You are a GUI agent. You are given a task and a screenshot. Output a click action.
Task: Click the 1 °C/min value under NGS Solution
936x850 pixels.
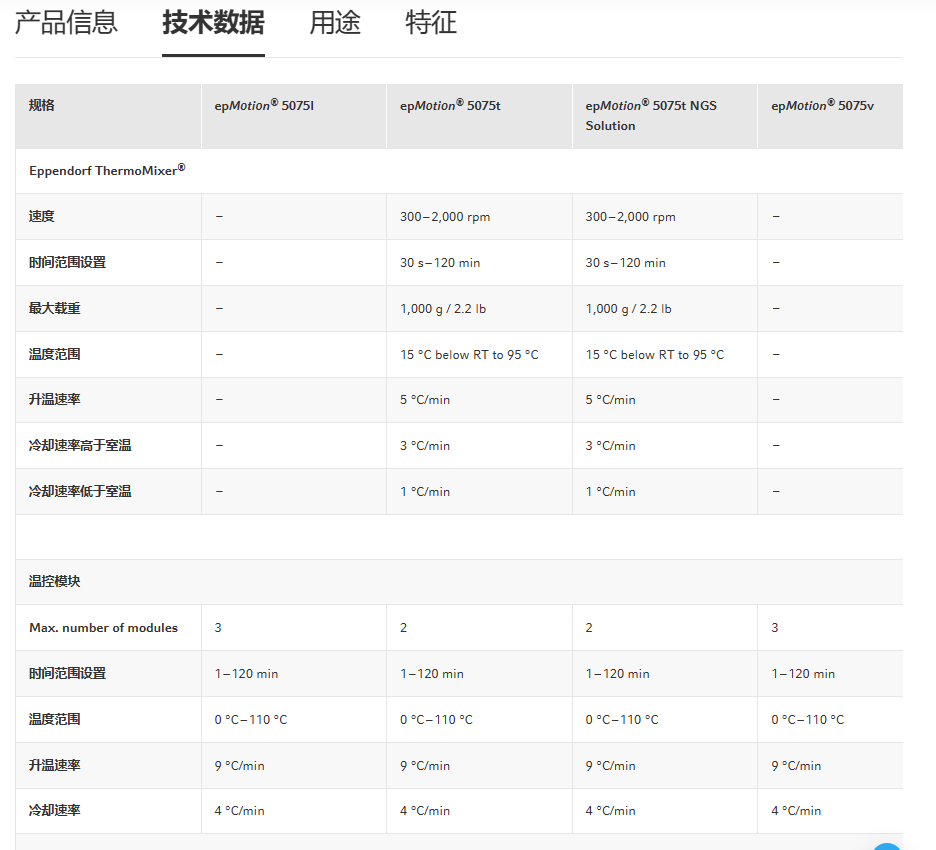point(611,492)
